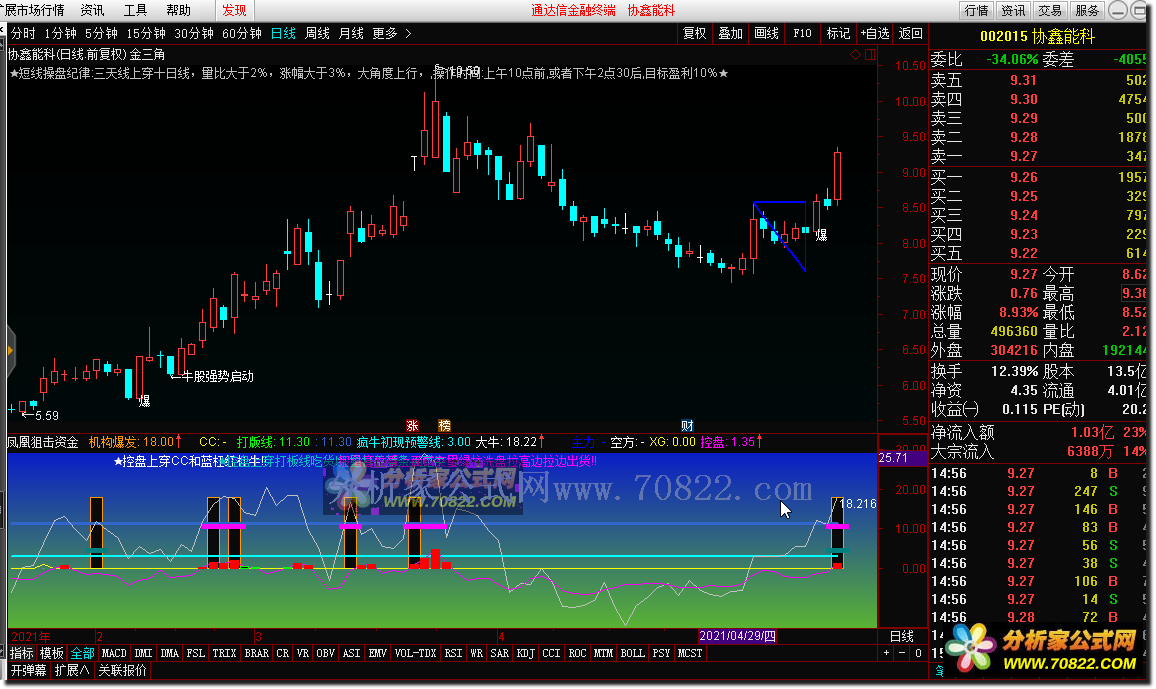Image resolution: width=1156 pixels, height=689 pixels.
Task: Click the 资讯 button at top right
Action: [x=1013, y=10]
